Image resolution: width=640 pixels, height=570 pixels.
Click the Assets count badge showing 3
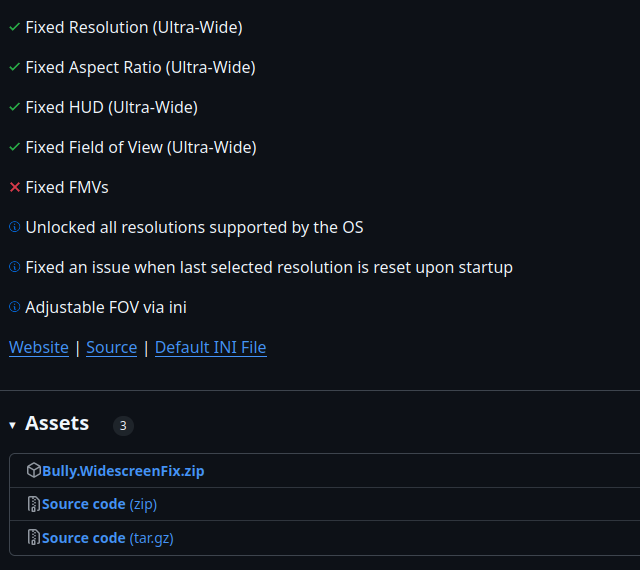pyautogui.click(x=123, y=426)
